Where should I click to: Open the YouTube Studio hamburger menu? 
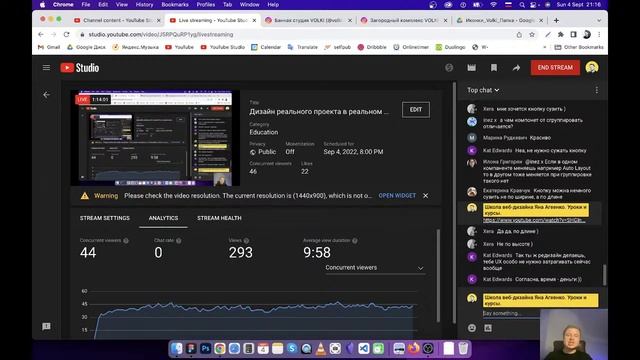pyautogui.click(x=46, y=68)
